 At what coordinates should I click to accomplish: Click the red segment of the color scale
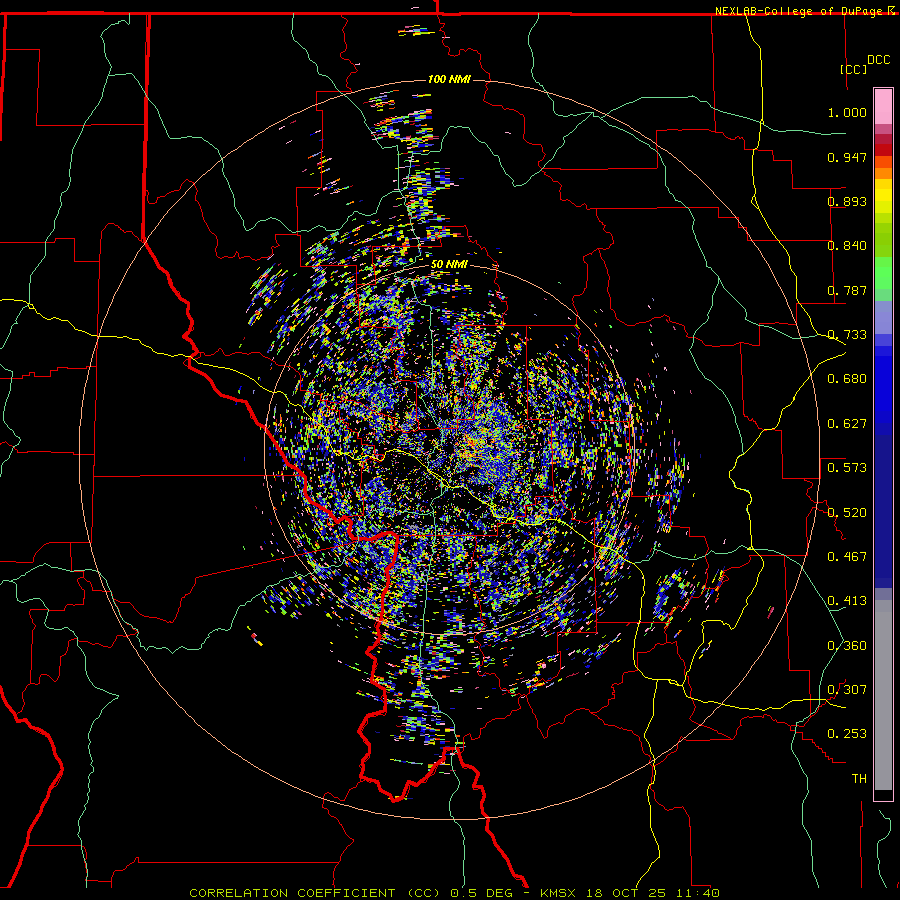883,150
